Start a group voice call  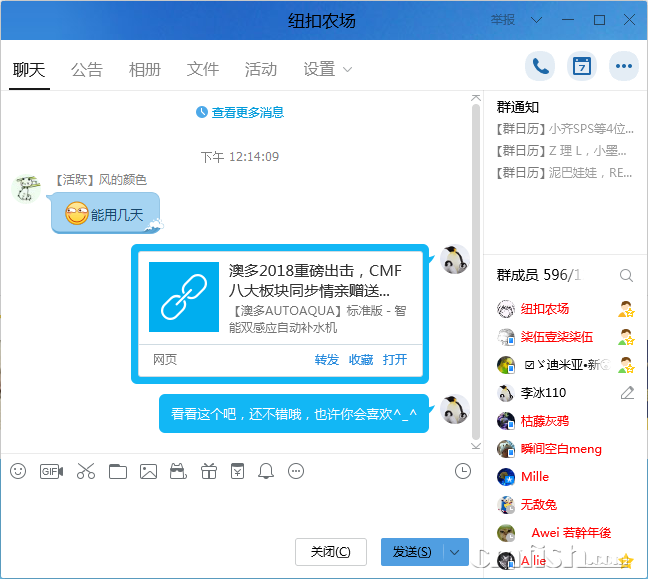pos(541,67)
